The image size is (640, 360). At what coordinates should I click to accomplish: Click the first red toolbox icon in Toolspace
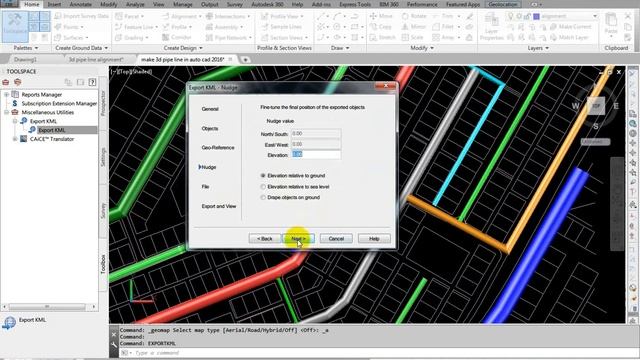6,82
